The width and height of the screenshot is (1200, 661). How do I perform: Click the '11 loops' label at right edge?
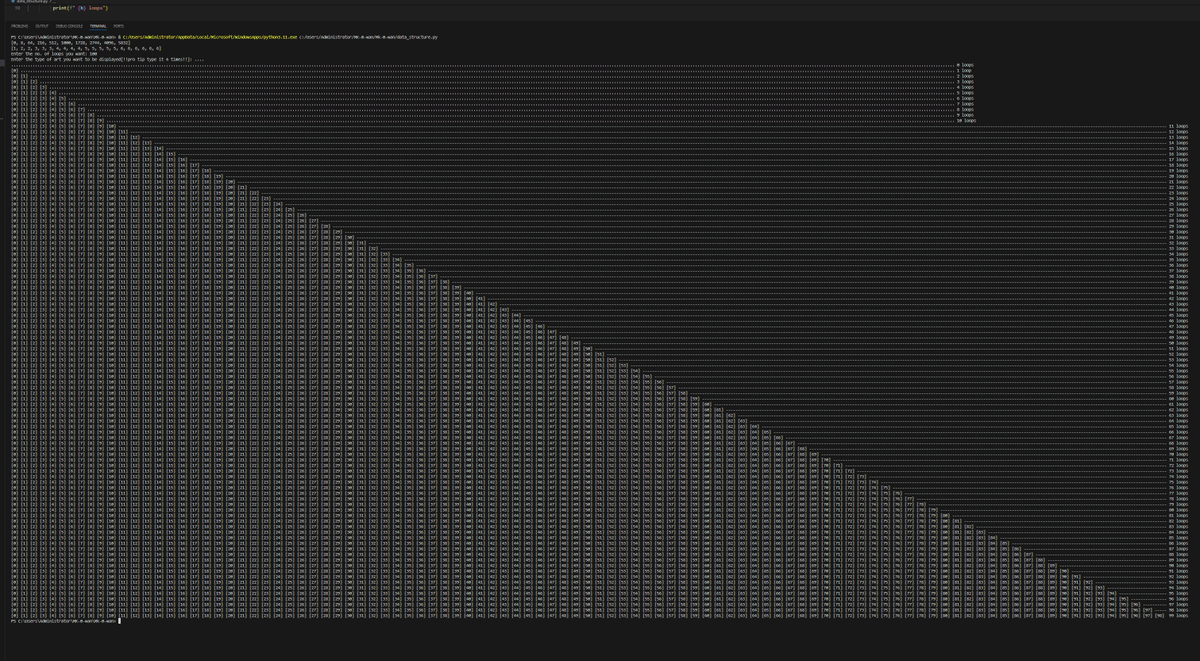pyautogui.click(x=1178, y=128)
